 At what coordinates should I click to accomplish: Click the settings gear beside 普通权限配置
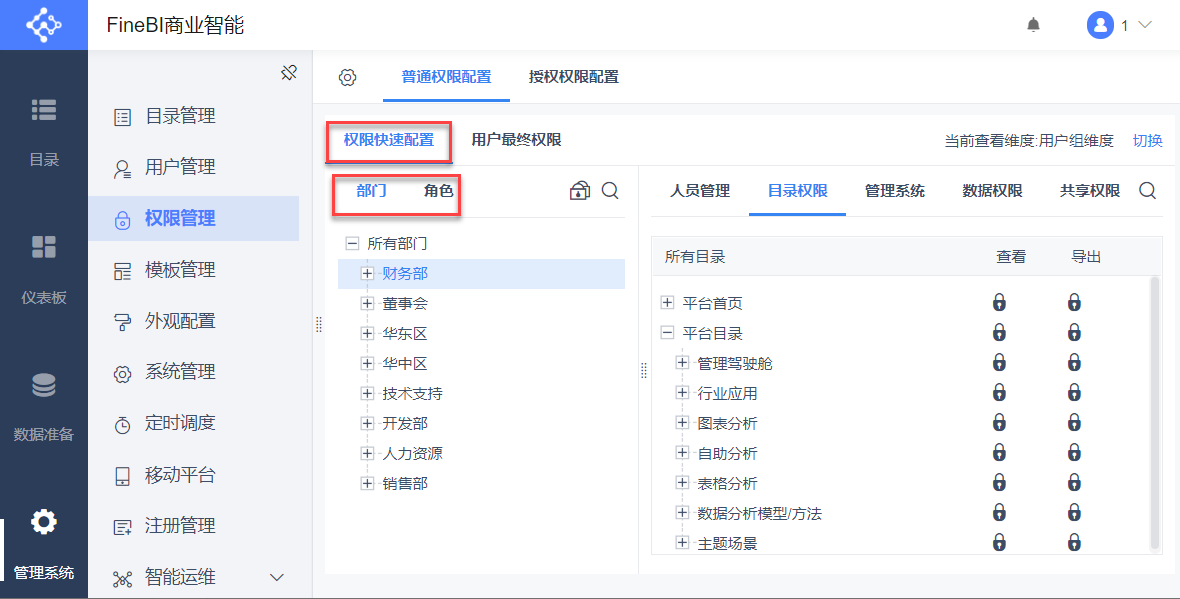click(347, 77)
